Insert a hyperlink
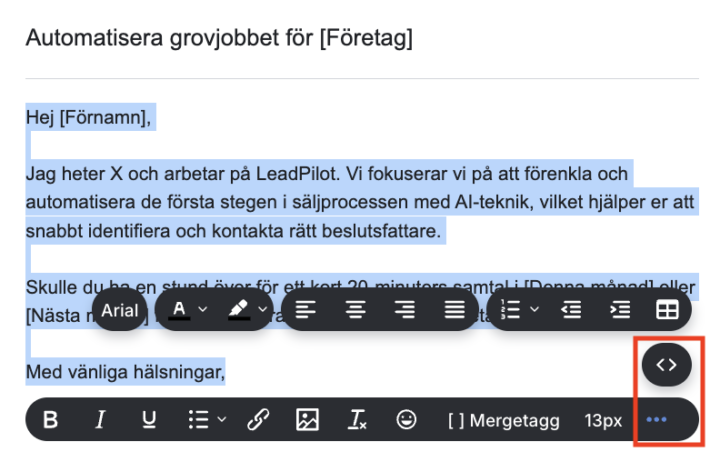The height and width of the screenshot is (462, 720). pos(258,421)
